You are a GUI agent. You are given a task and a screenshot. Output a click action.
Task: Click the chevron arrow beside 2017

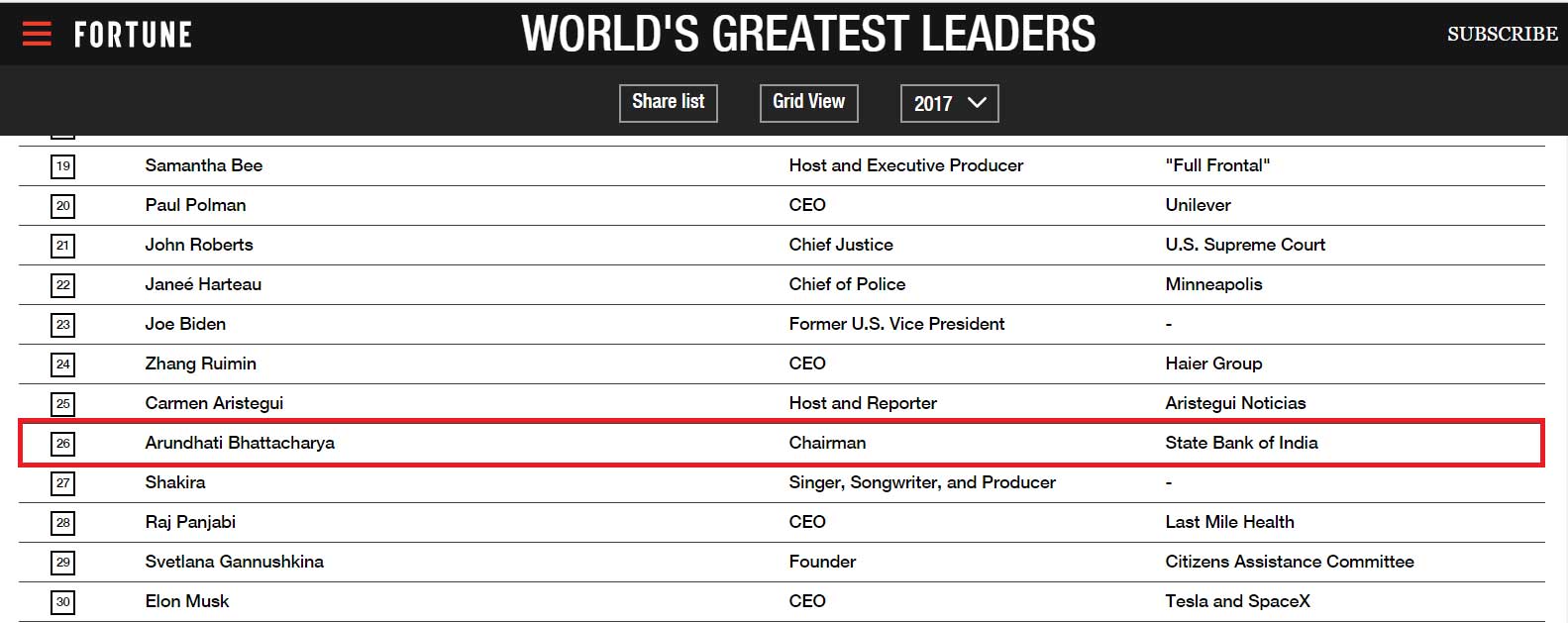click(x=977, y=103)
